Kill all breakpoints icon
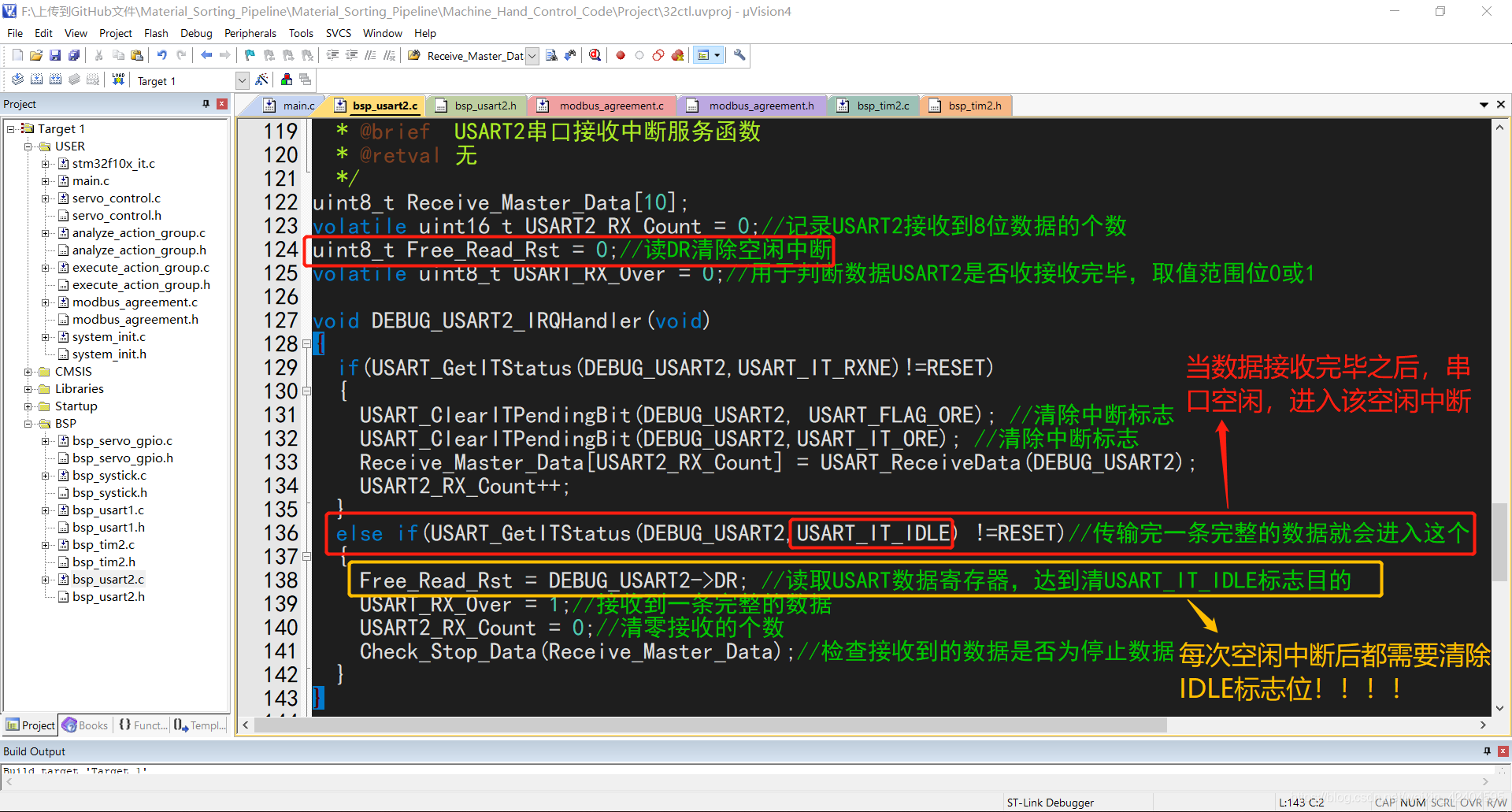1512x812 pixels. tap(677, 55)
